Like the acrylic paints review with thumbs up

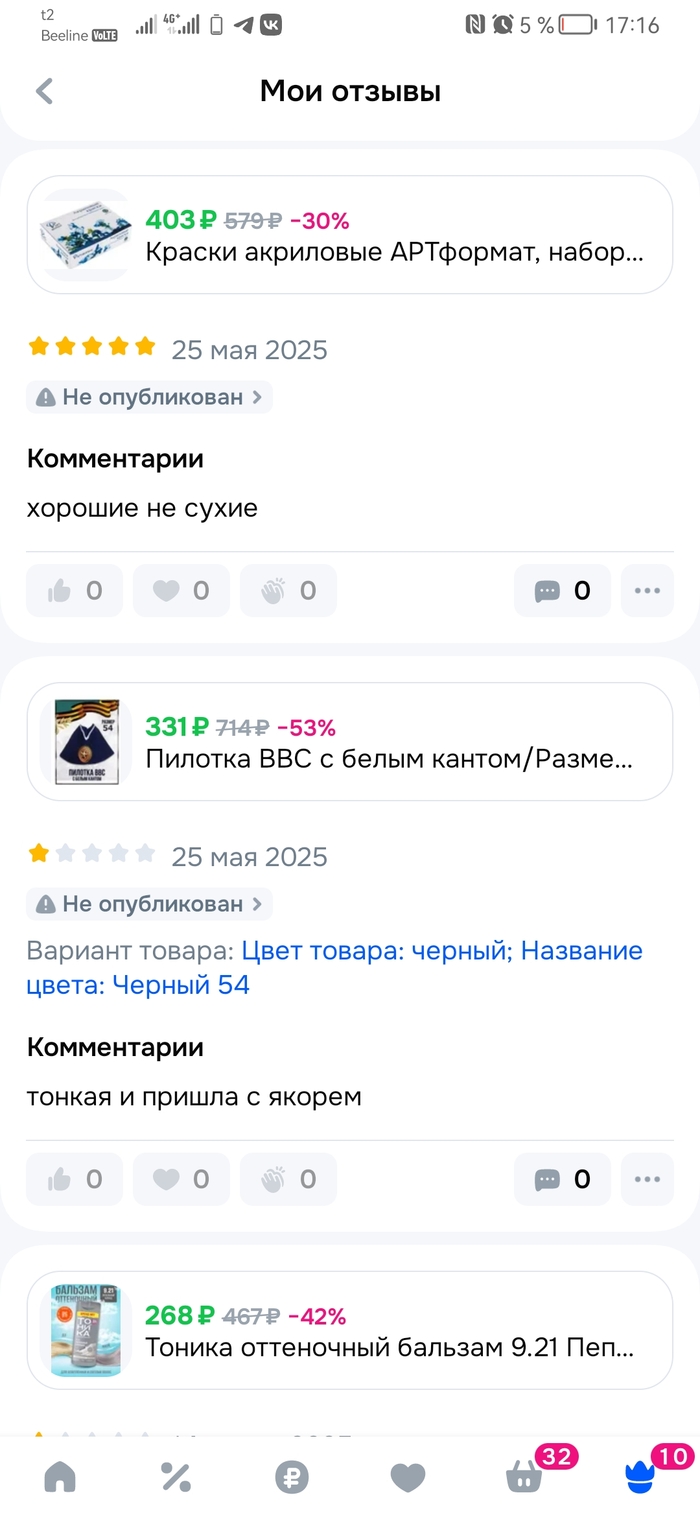(75, 591)
